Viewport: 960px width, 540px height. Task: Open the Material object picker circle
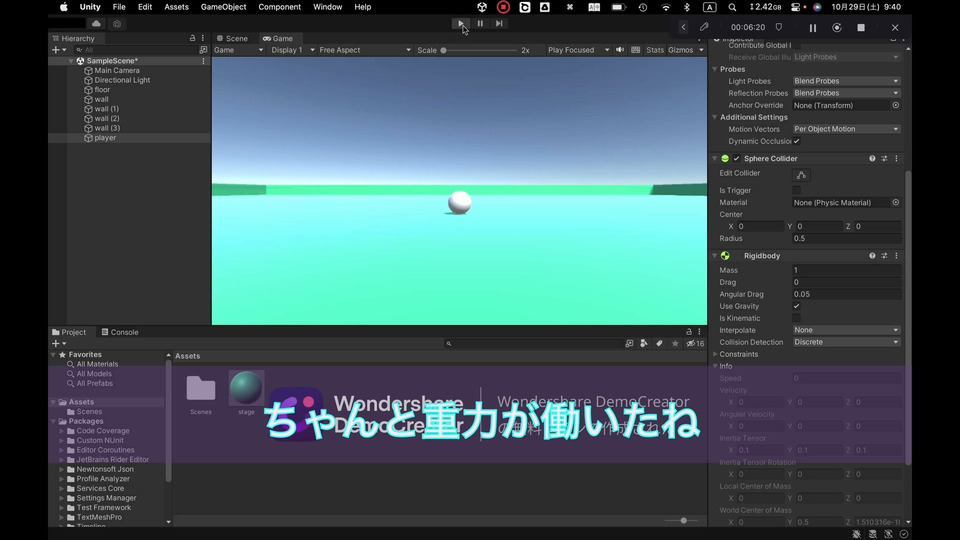click(x=895, y=202)
